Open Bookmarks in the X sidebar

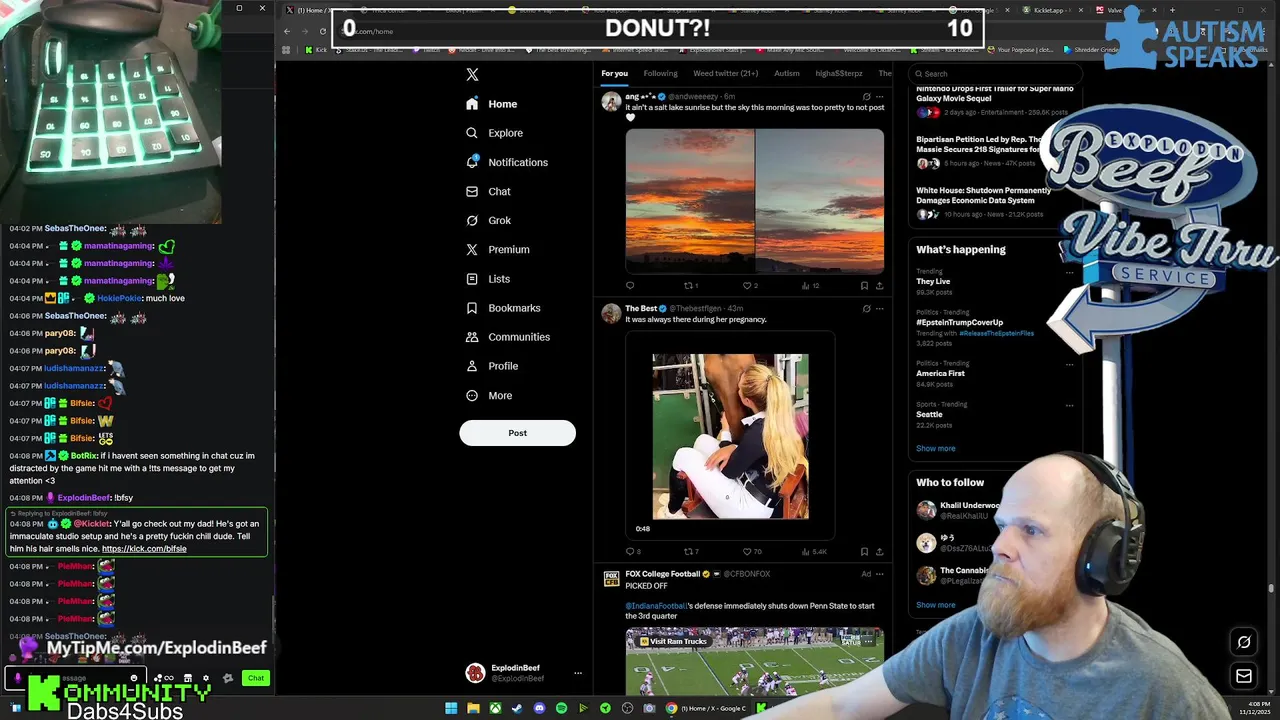pos(503,308)
